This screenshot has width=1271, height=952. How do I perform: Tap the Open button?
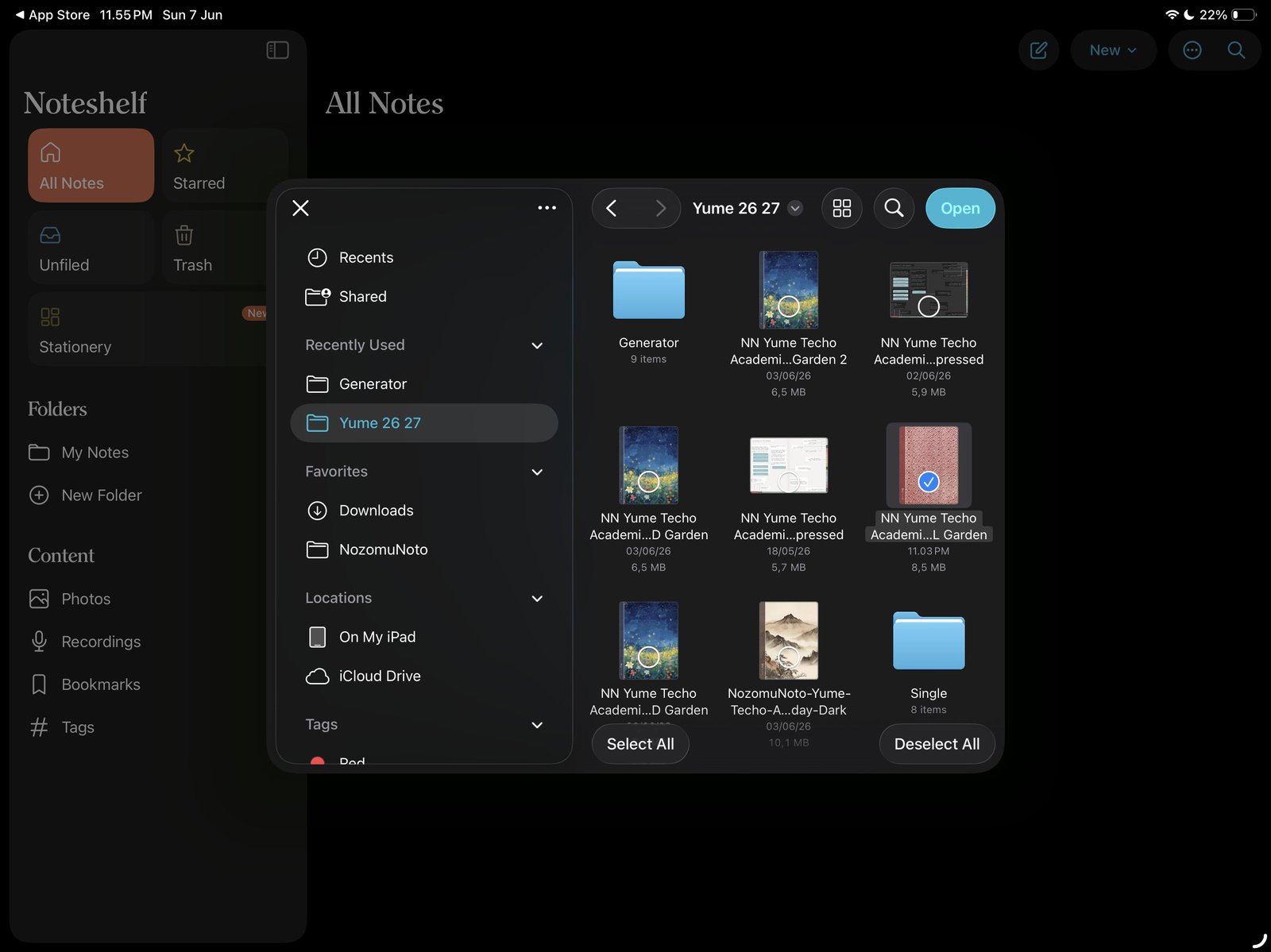tap(960, 208)
